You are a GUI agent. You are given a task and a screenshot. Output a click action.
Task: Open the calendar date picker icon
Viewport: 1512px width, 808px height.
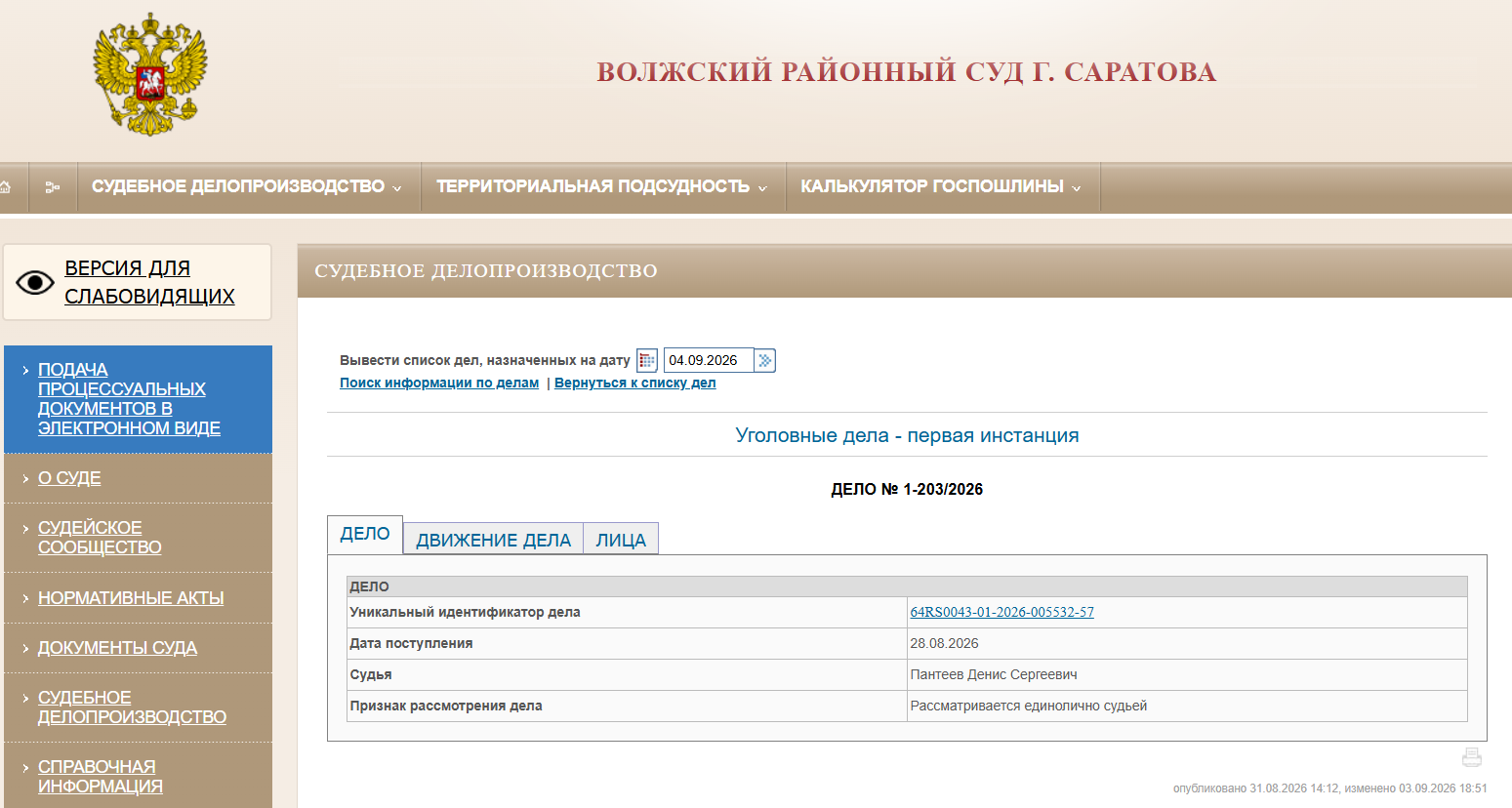[647, 361]
